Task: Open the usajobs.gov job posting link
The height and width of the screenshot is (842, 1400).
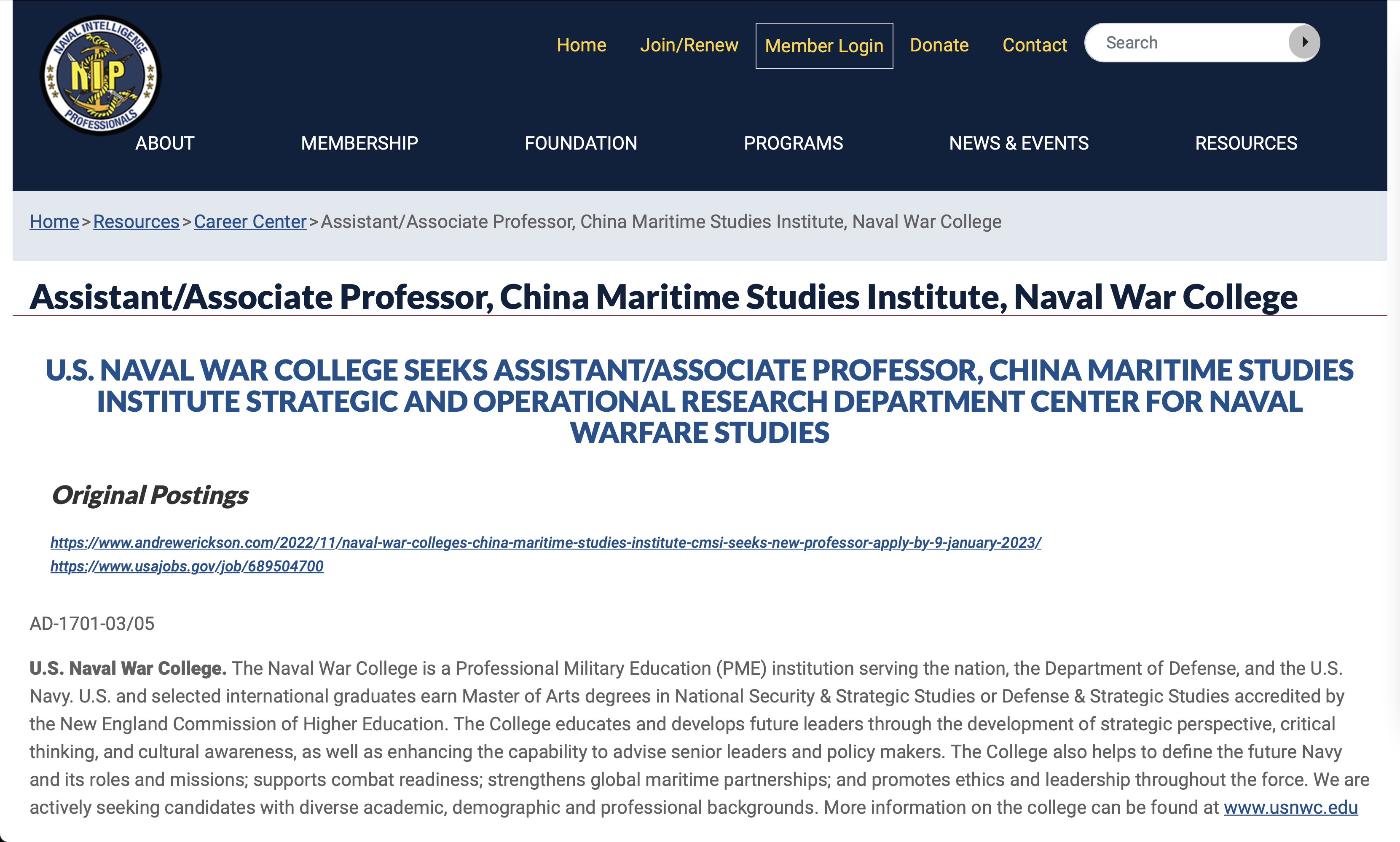Action: (187, 566)
